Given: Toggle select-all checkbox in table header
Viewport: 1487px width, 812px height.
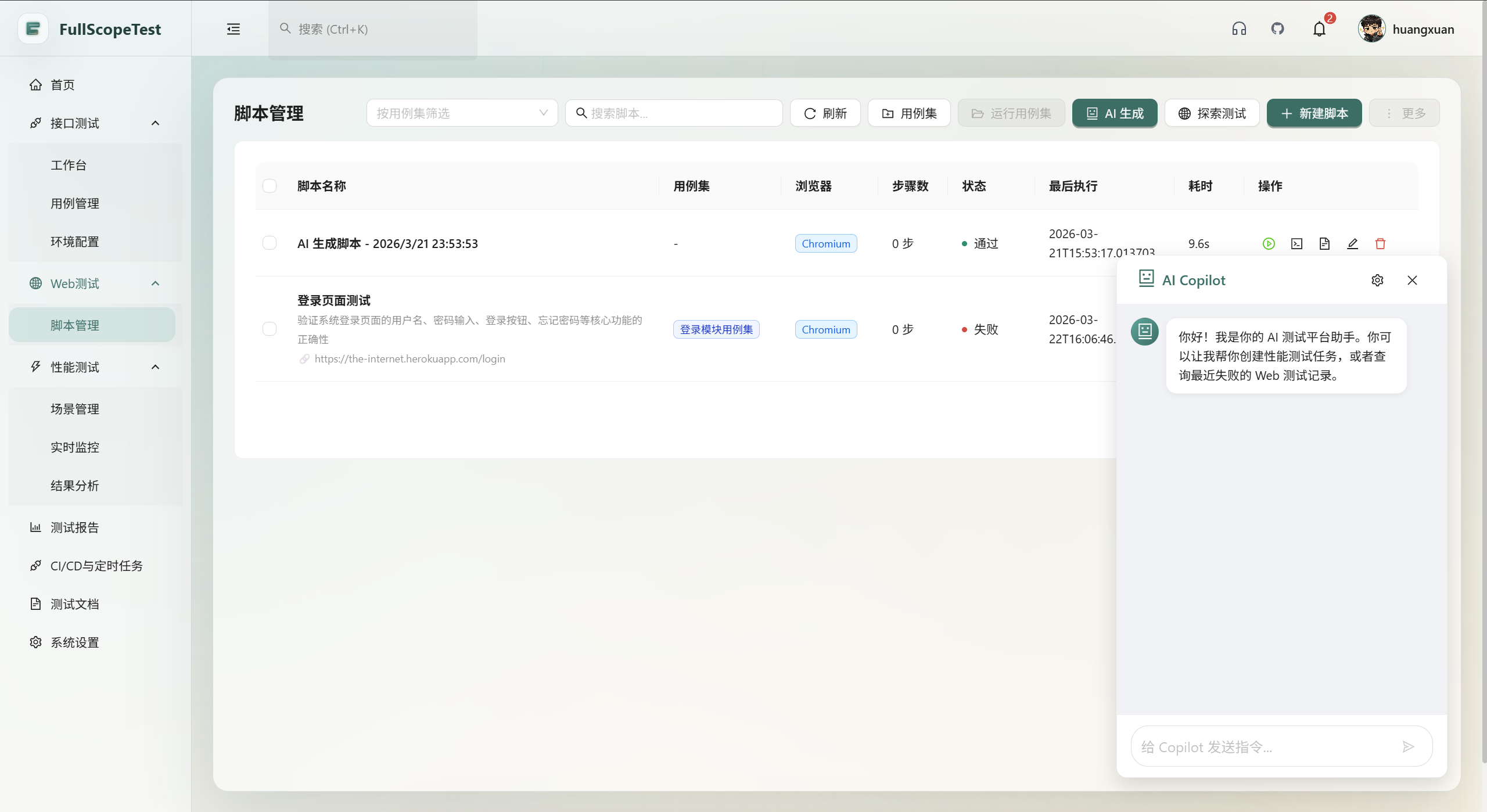Looking at the screenshot, I should coord(270,186).
